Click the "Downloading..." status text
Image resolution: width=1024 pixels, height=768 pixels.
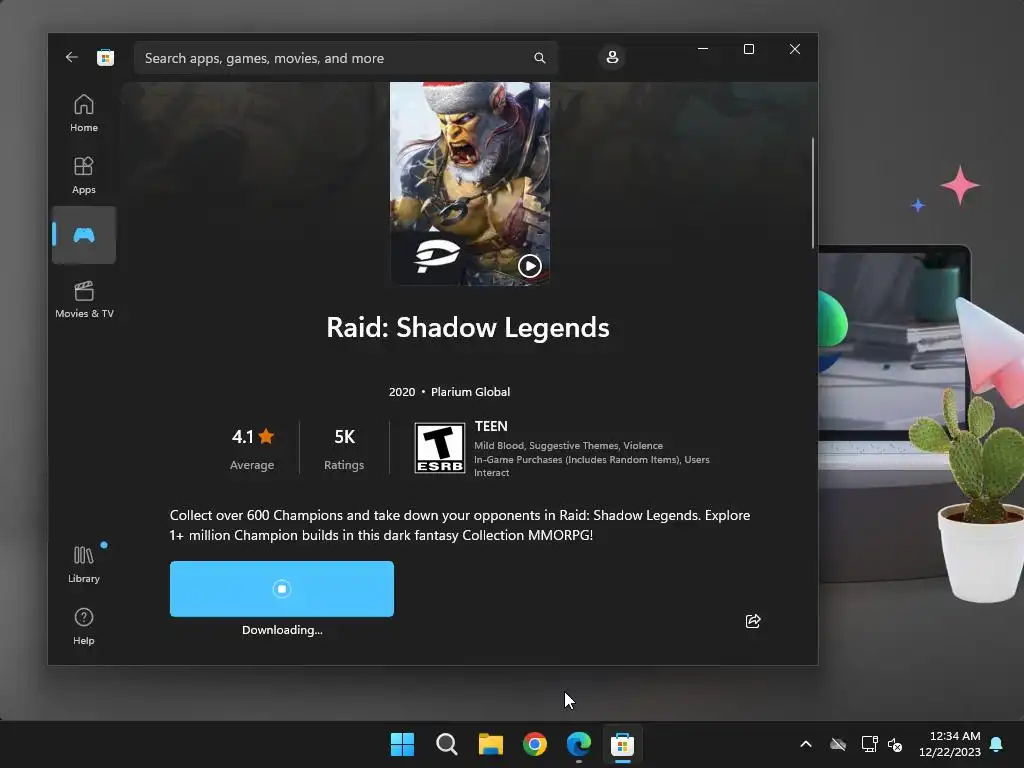(282, 630)
